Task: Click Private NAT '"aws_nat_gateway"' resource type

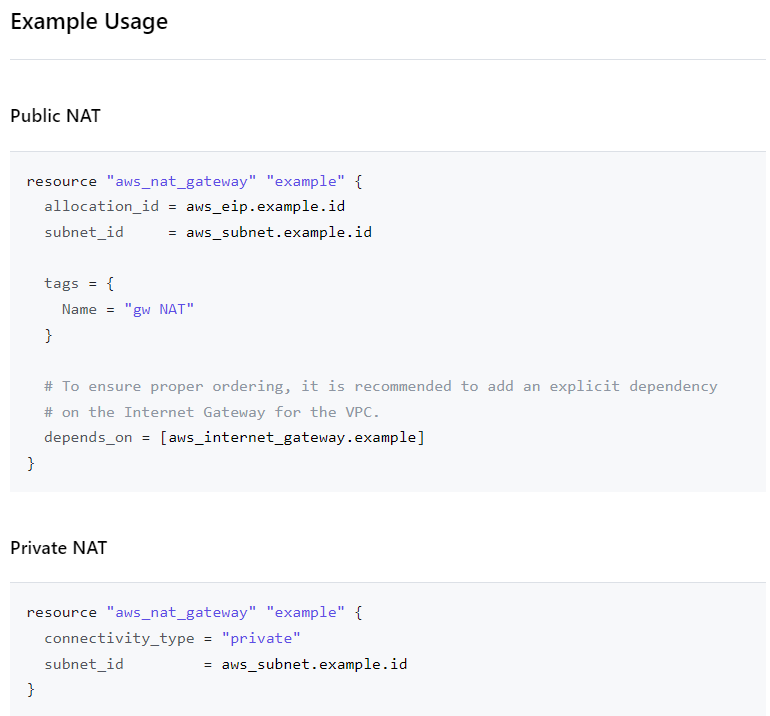Action: click(x=181, y=613)
